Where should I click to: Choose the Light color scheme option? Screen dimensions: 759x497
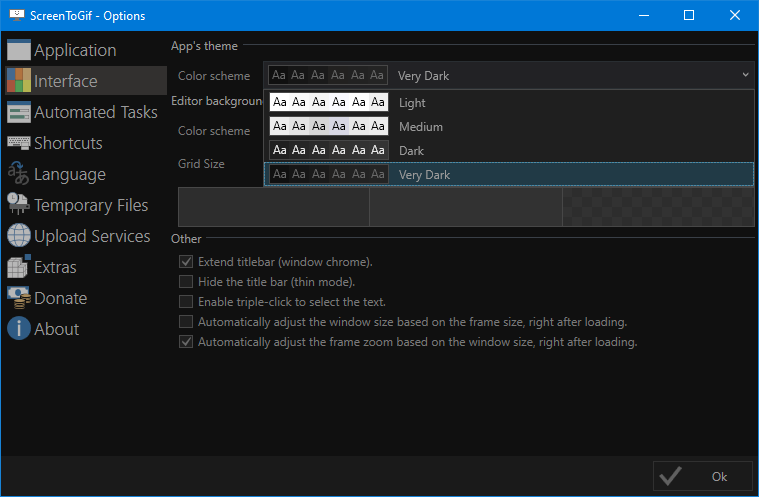coord(509,102)
